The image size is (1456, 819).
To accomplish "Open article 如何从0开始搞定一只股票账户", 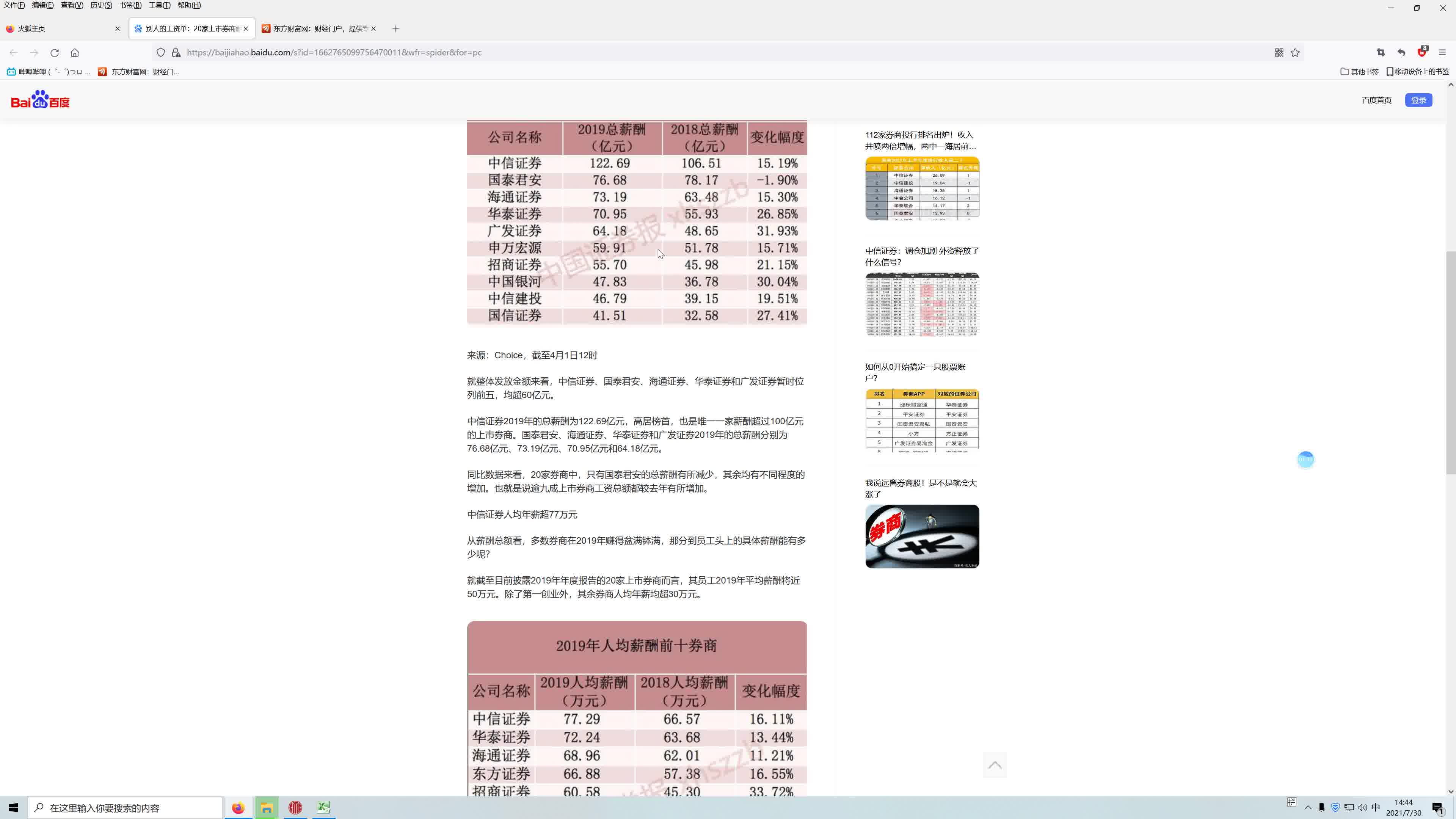I will 916,372.
